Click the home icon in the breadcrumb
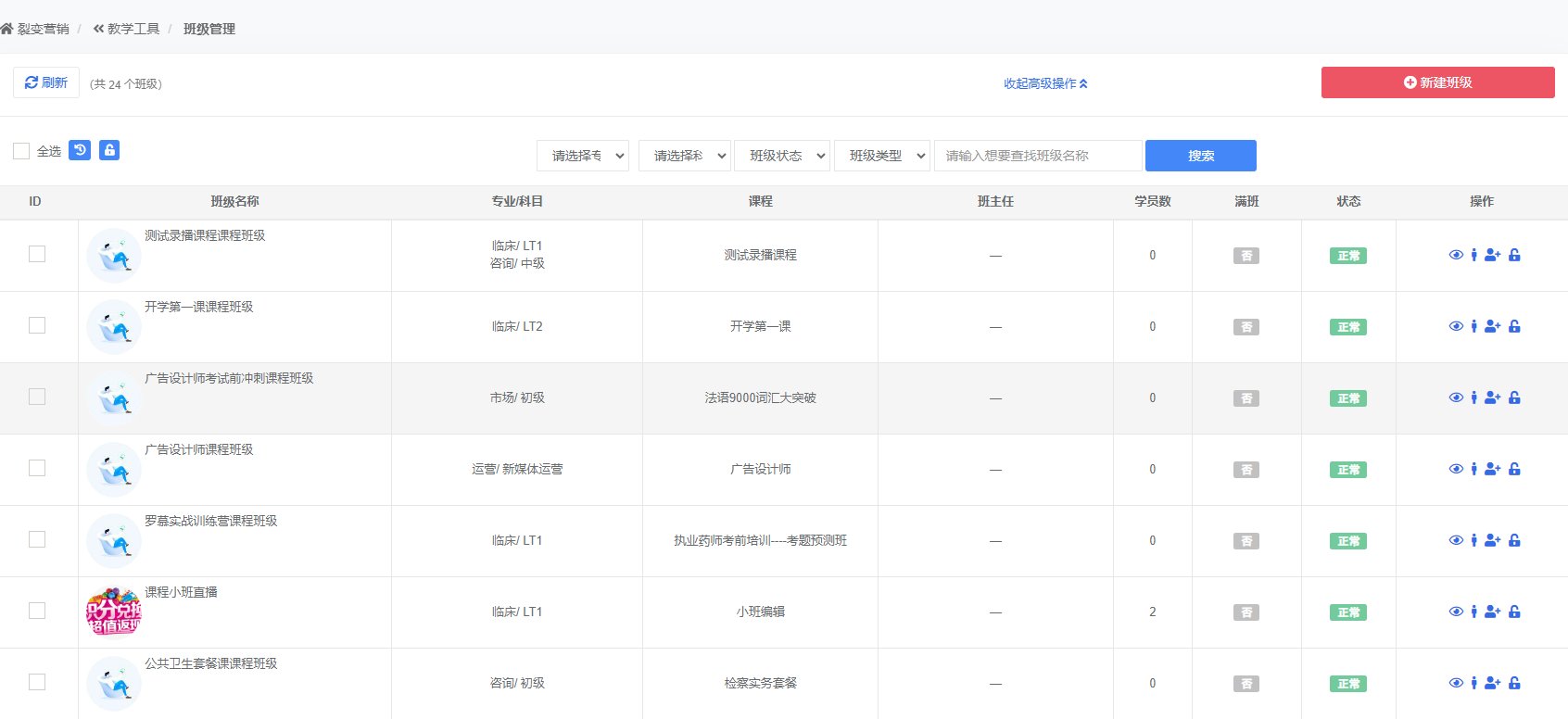The width and height of the screenshot is (1568, 719). tap(6, 29)
